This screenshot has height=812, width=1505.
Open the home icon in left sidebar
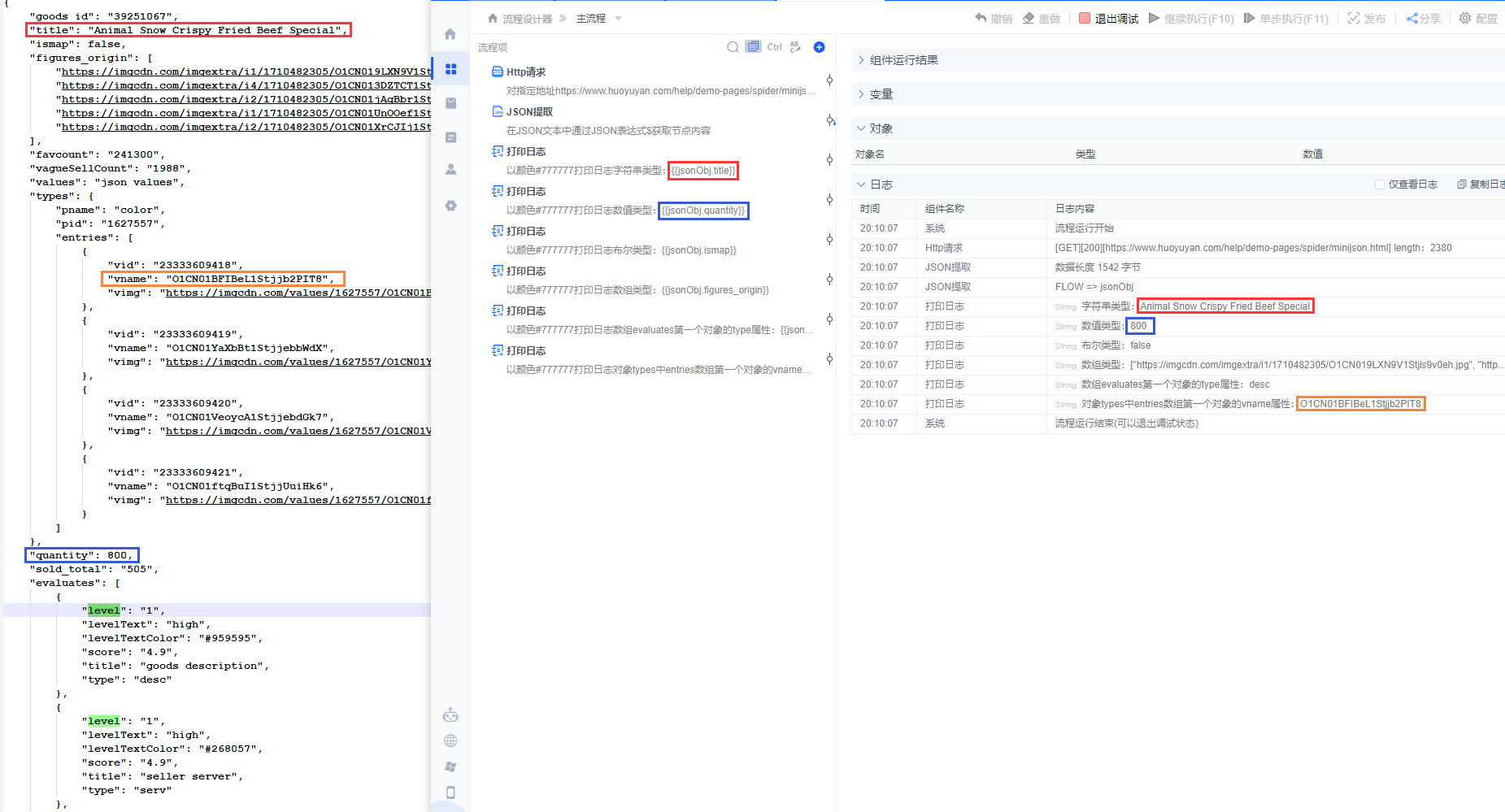tap(450, 34)
